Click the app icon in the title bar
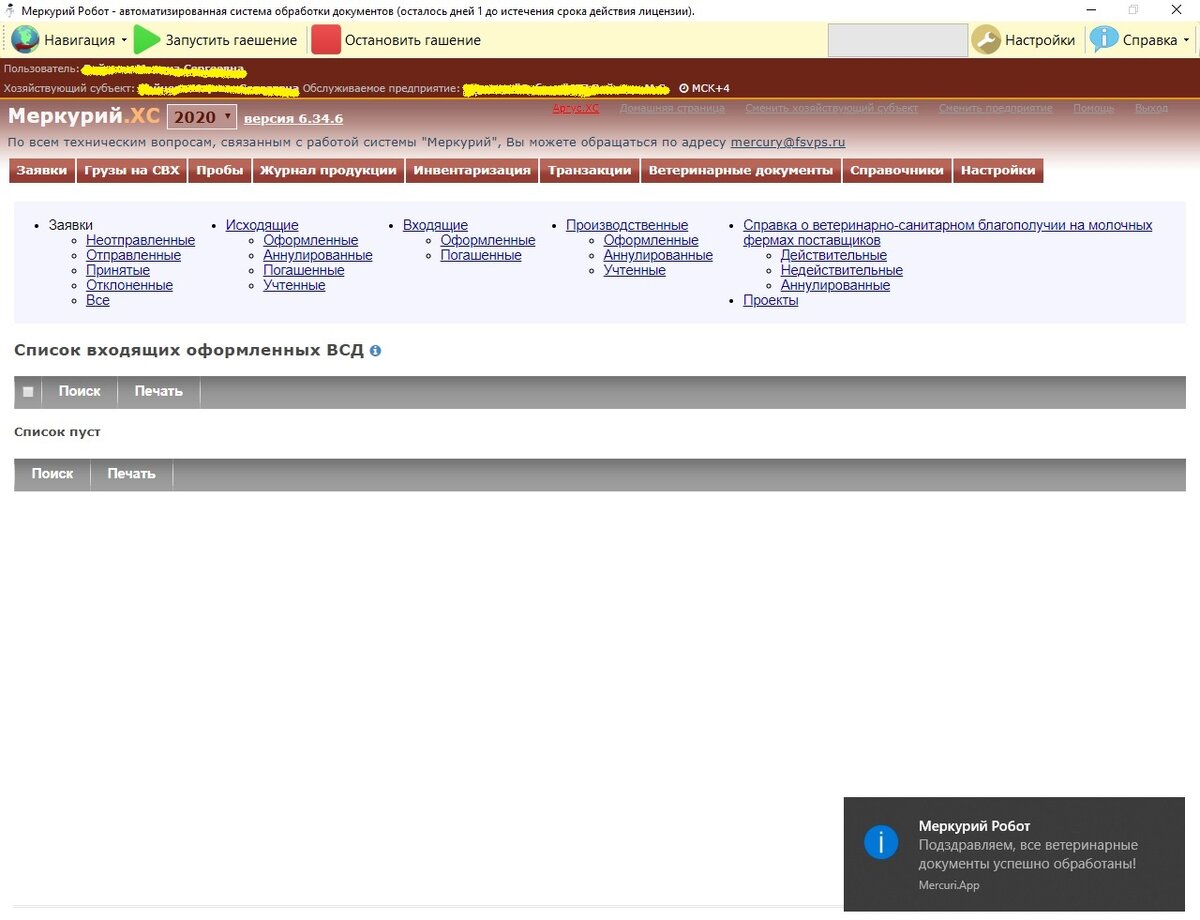This screenshot has width=1200, height=920. (10, 10)
